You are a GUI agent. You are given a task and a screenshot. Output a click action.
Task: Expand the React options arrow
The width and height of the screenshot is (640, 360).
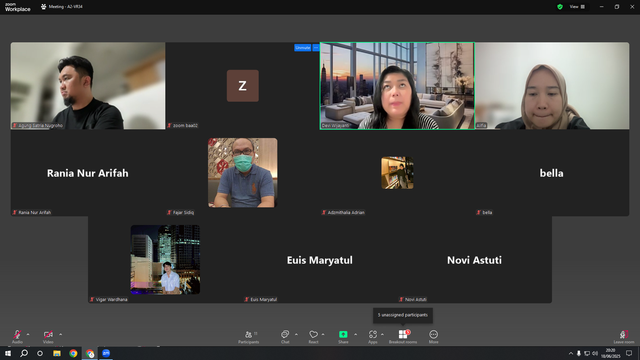(323, 334)
